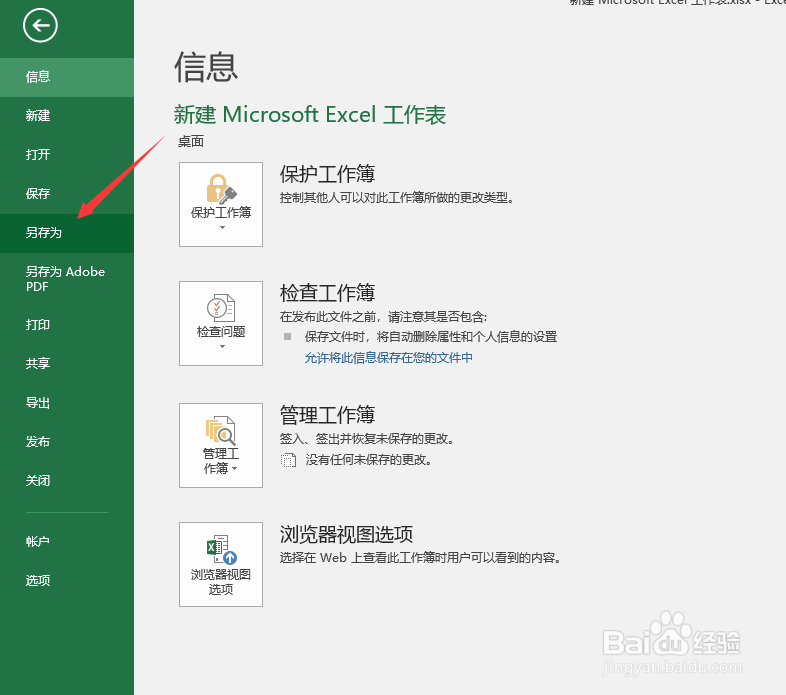Click 保存 in the left menu
Screen dimensions: 786x695
[x=67, y=194]
